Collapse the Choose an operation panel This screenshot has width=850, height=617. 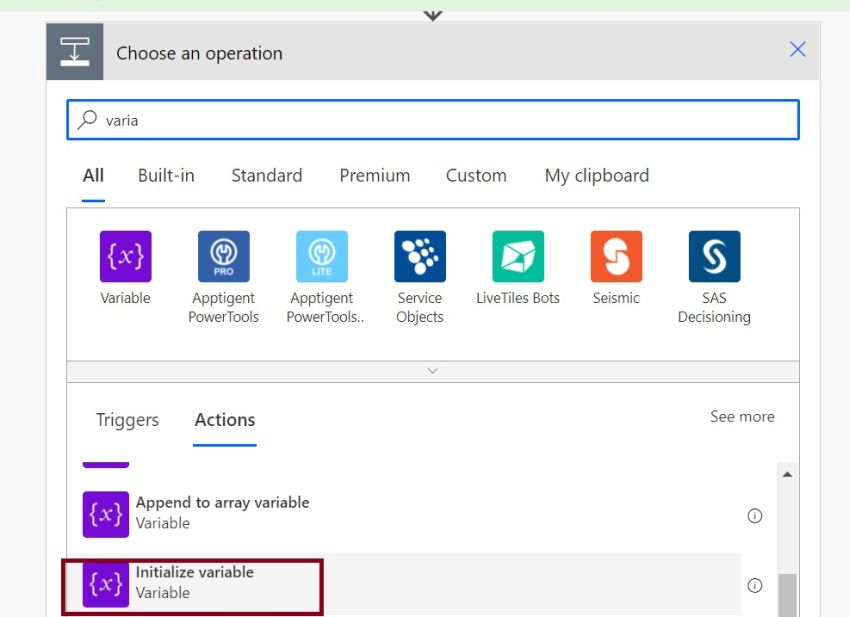point(797,49)
